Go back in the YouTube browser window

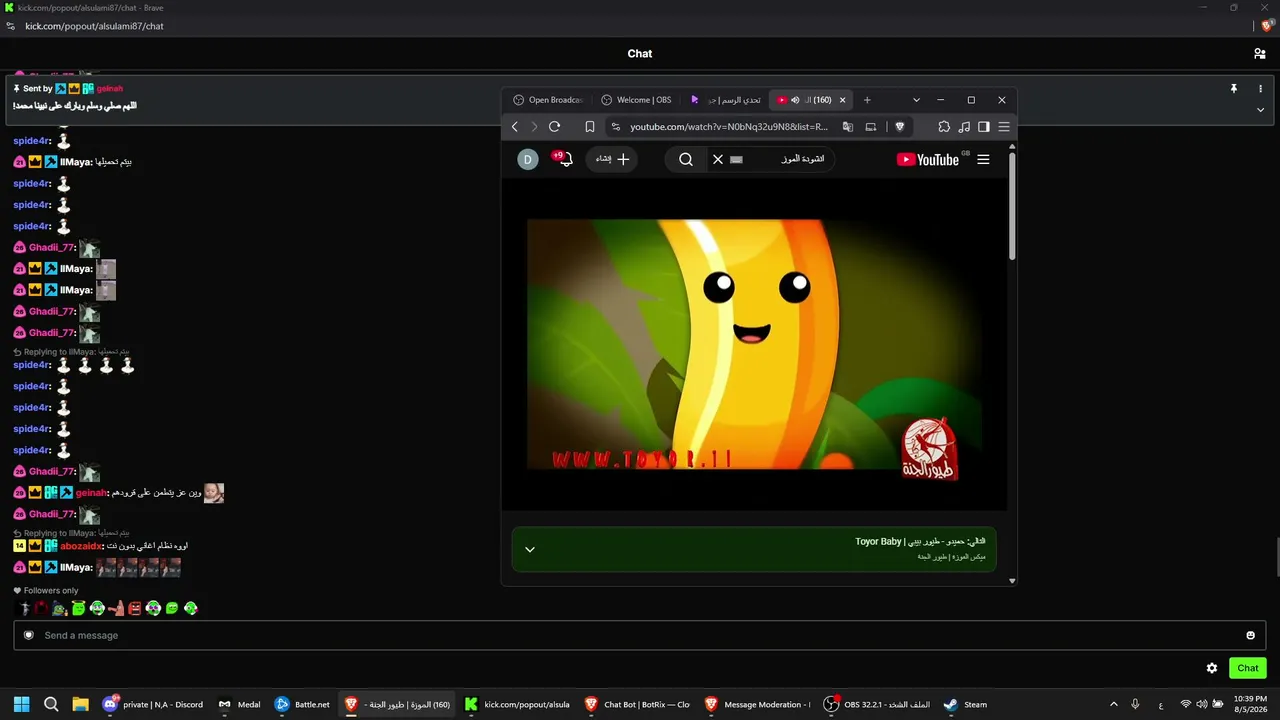pos(515,127)
